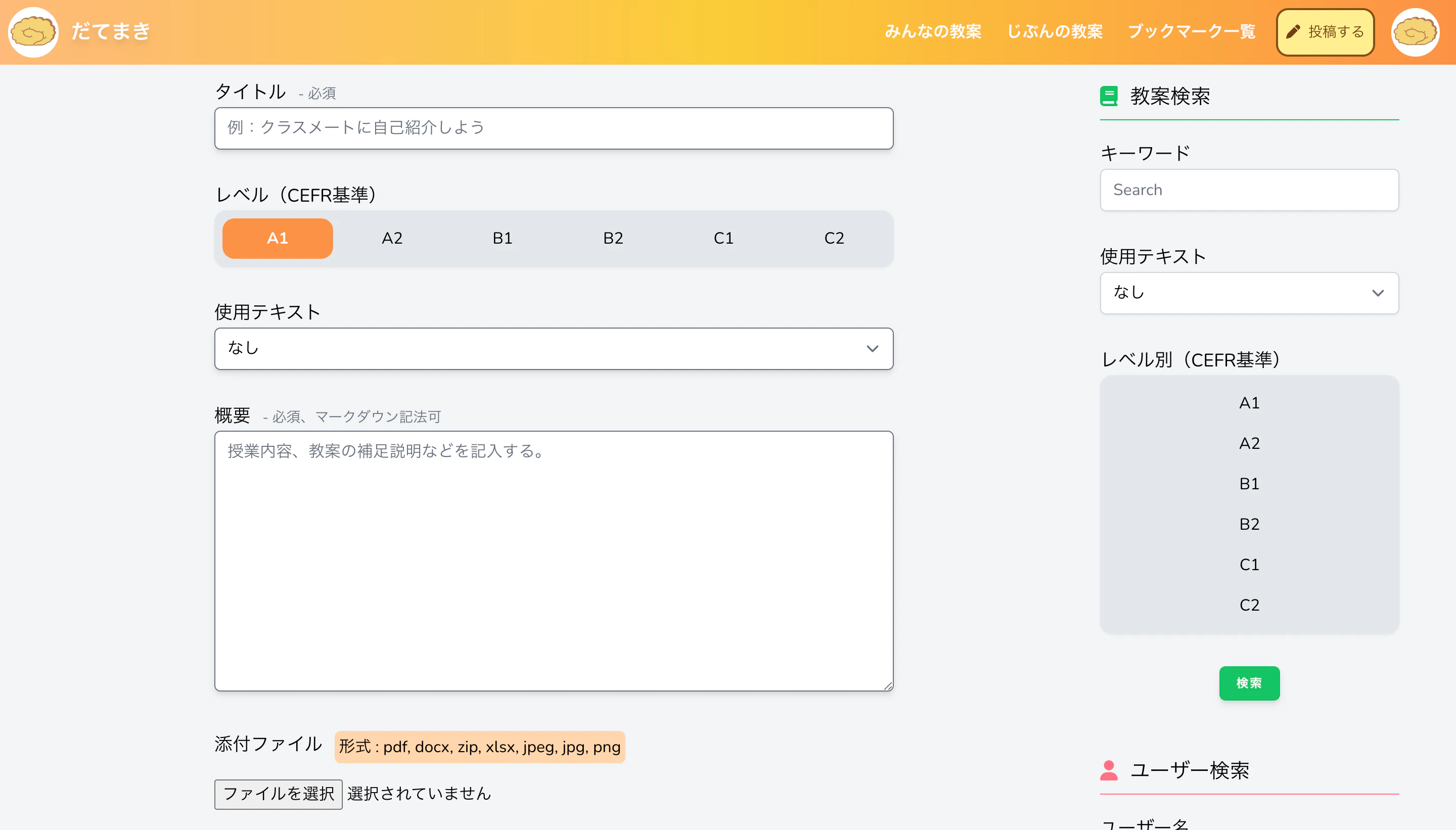
Task: Click the 投稿する button
Action: click(1325, 32)
